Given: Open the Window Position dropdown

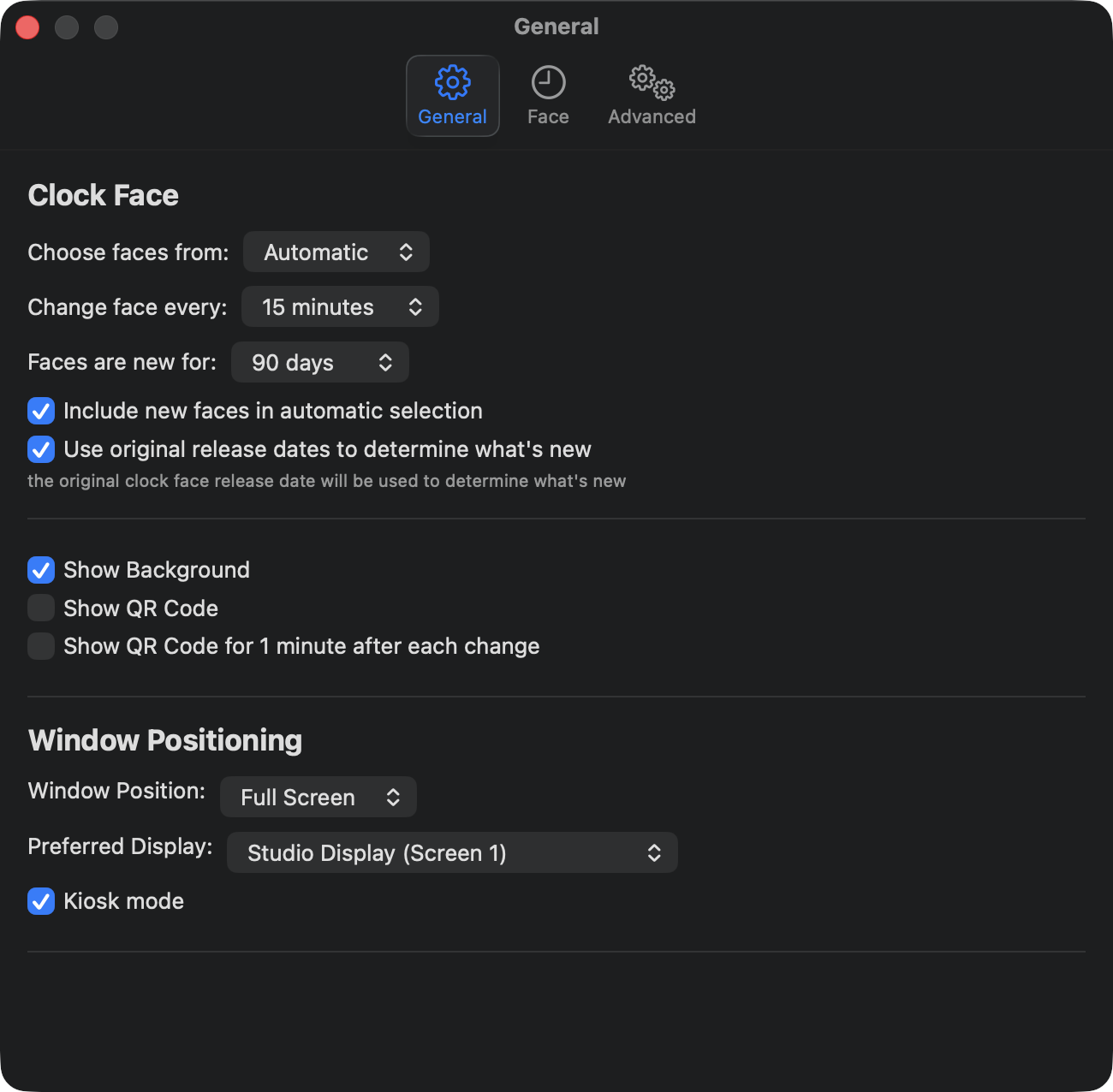Looking at the screenshot, I should tap(318, 797).
